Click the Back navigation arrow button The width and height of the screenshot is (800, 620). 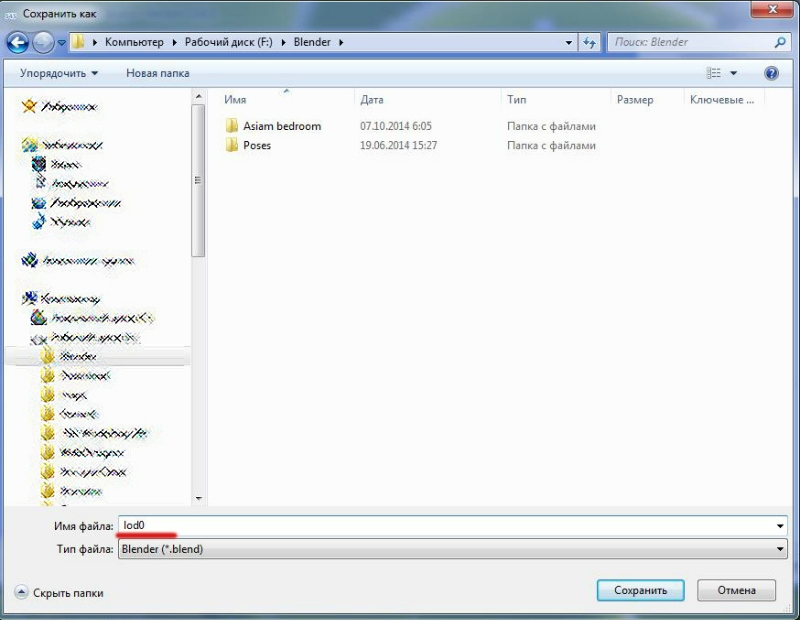[18, 43]
